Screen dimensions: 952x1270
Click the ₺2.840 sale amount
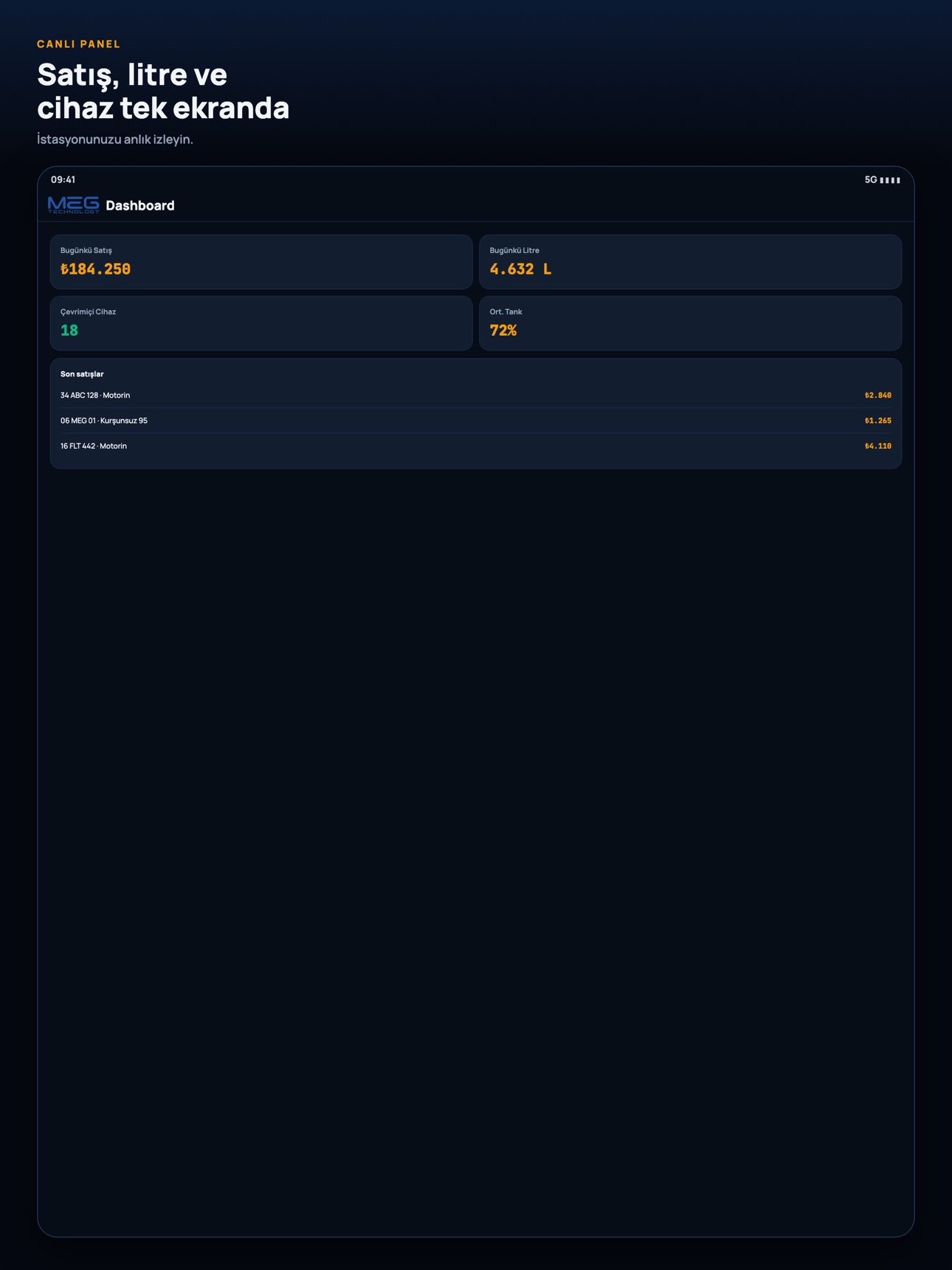pyautogui.click(x=878, y=396)
